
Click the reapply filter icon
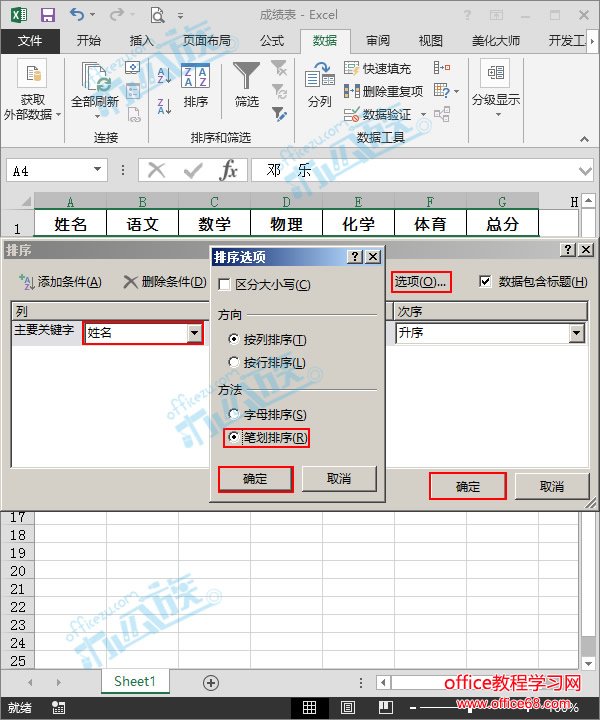279,90
